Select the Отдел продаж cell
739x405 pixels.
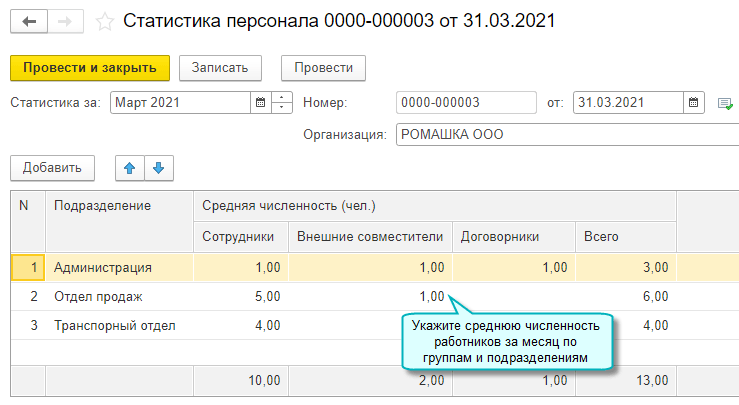pyautogui.click(x=99, y=296)
